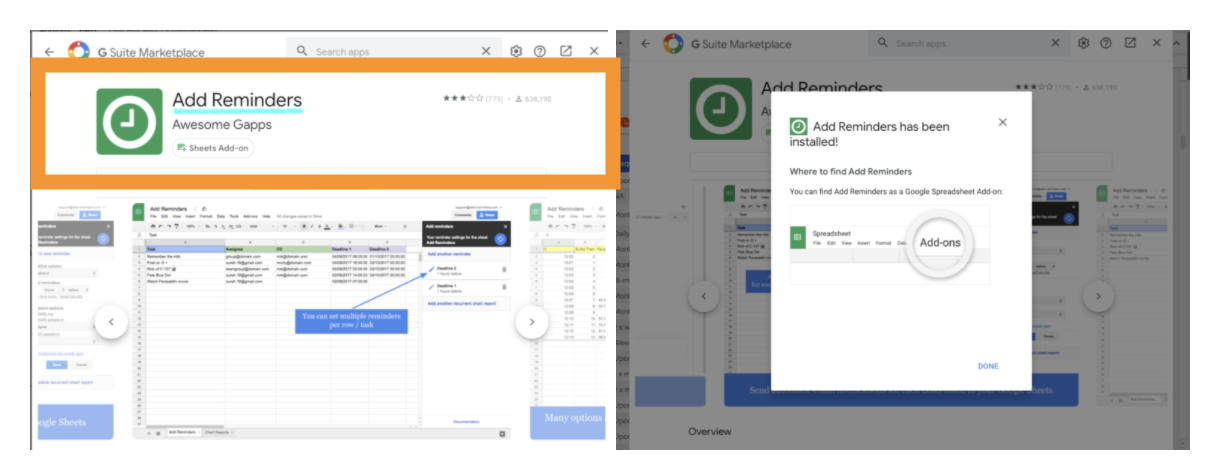Click the star rating in left window

[463, 99]
